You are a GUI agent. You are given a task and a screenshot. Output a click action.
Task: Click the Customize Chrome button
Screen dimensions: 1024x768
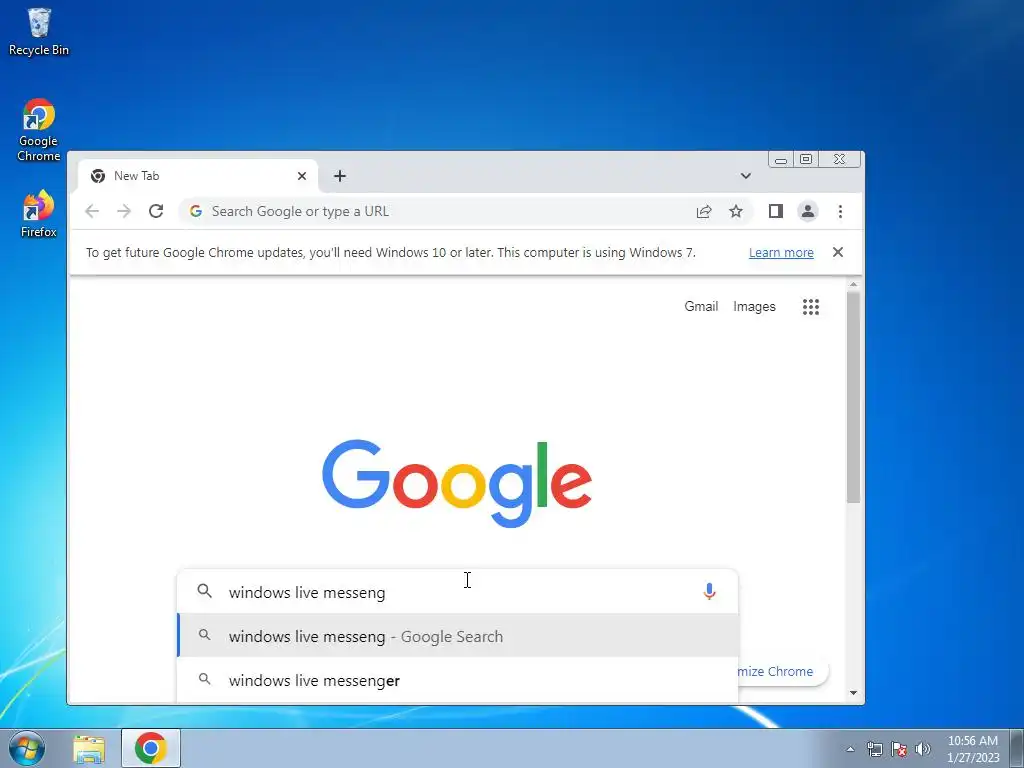pyautogui.click(x=782, y=671)
